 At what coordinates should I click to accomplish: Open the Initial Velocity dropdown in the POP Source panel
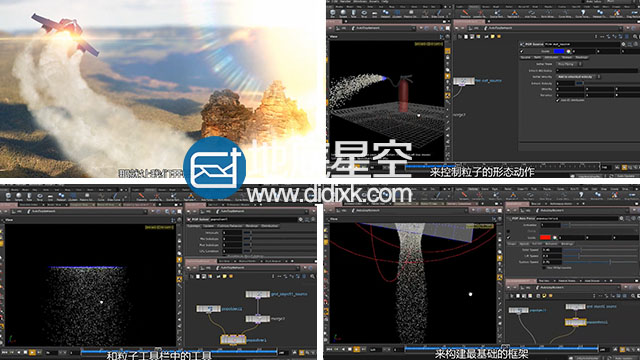(578, 77)
